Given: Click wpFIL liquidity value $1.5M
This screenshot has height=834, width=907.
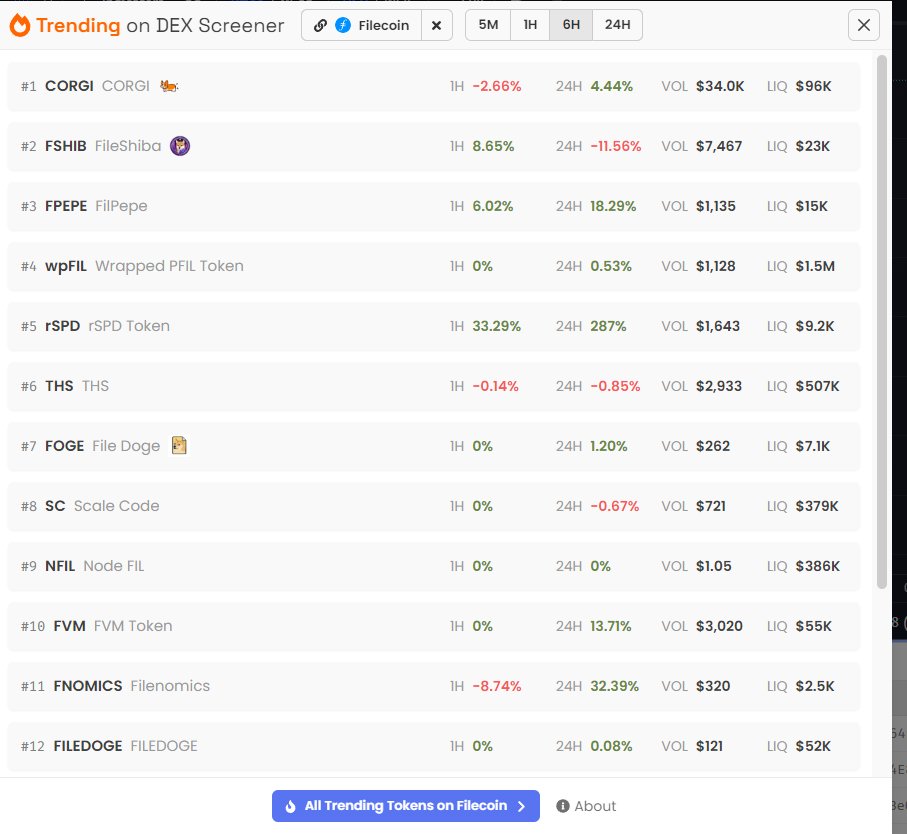Looking at the screenshot, I should [x=815, y=266].
